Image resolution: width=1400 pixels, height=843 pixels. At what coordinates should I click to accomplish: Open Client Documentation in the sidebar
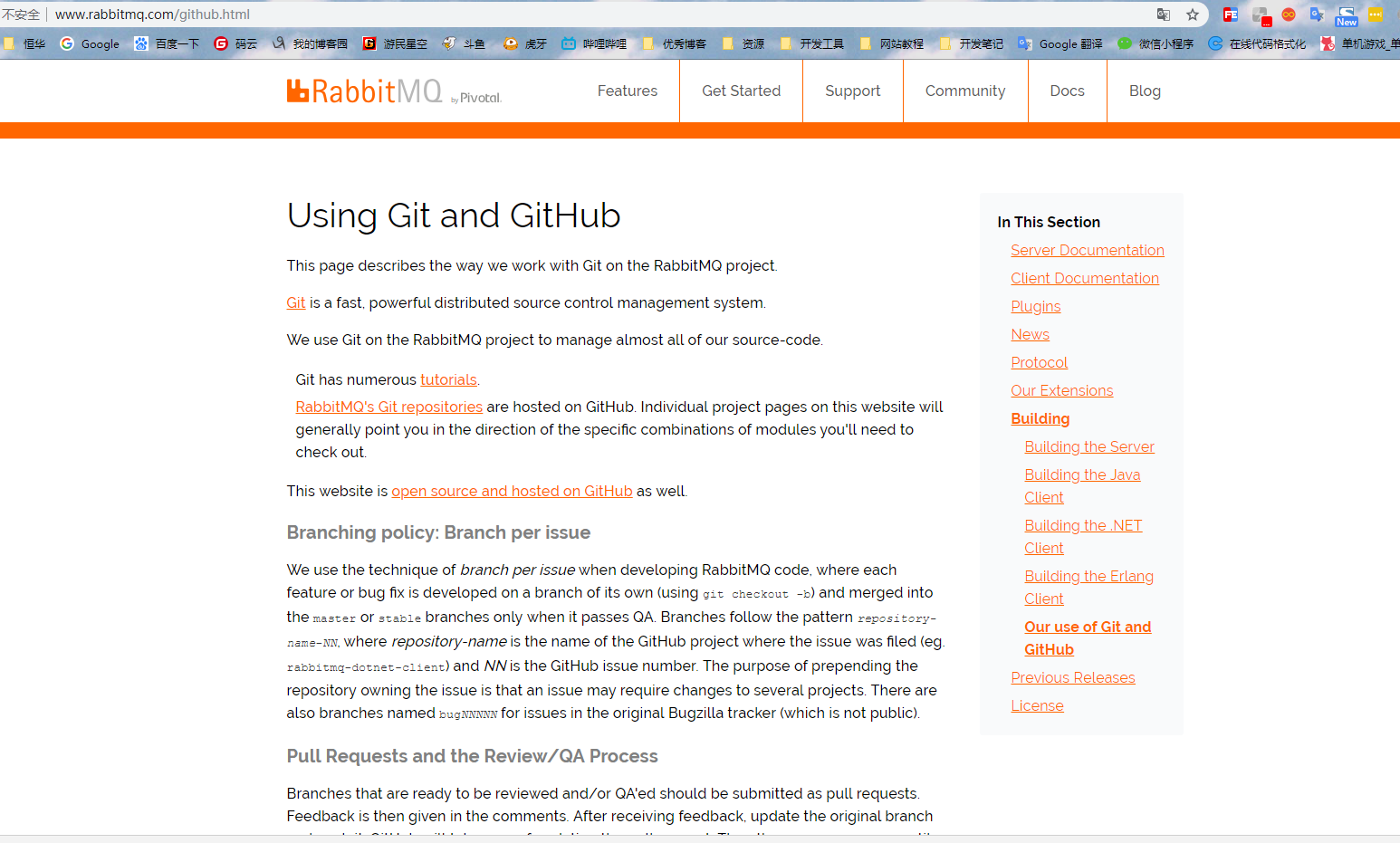coord(1085,278)
